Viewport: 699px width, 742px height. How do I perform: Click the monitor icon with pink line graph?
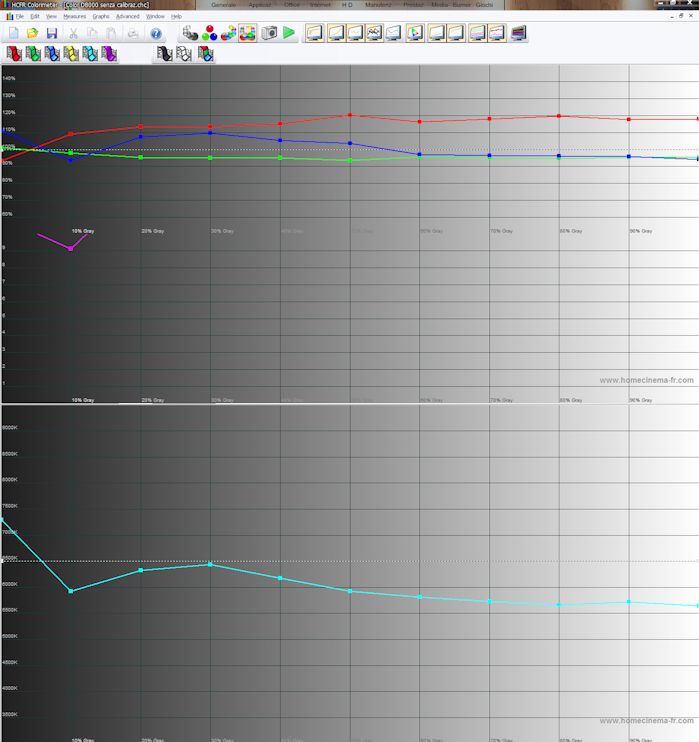pyautogui.click(x=497, y=33)
